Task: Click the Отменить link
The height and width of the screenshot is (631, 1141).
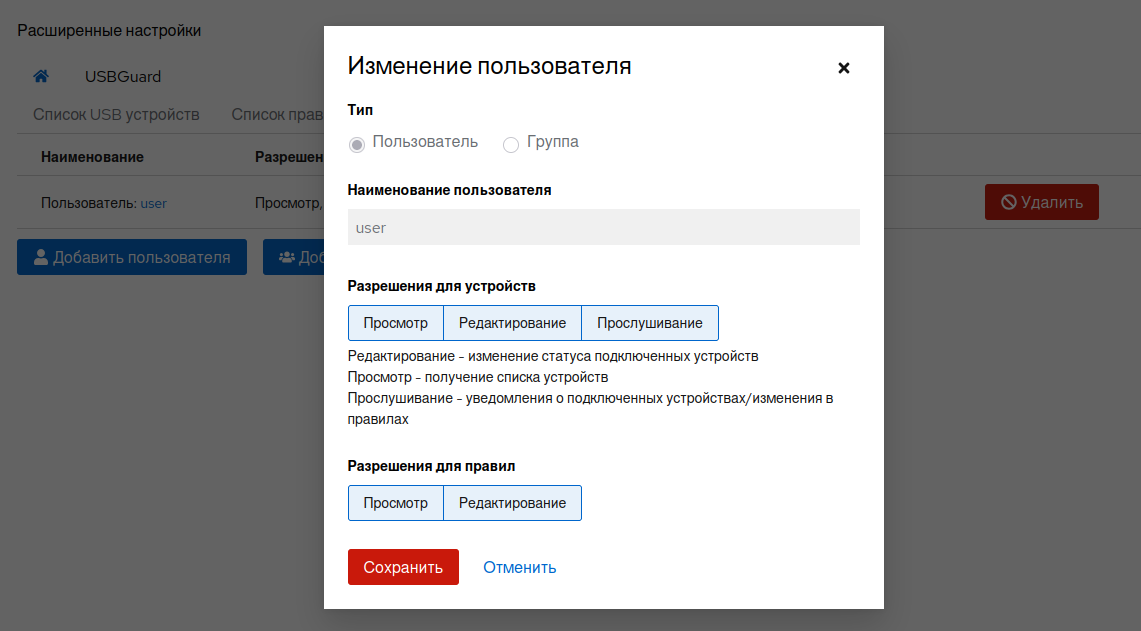Action: click(x=519, y=567)
